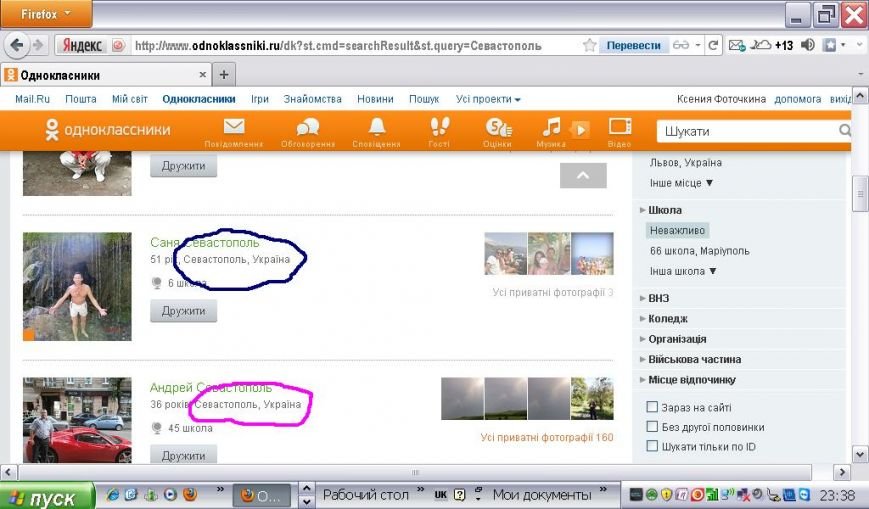
Task: Open the Обговорення chat bubbles icon
Action: coord(308,127)
